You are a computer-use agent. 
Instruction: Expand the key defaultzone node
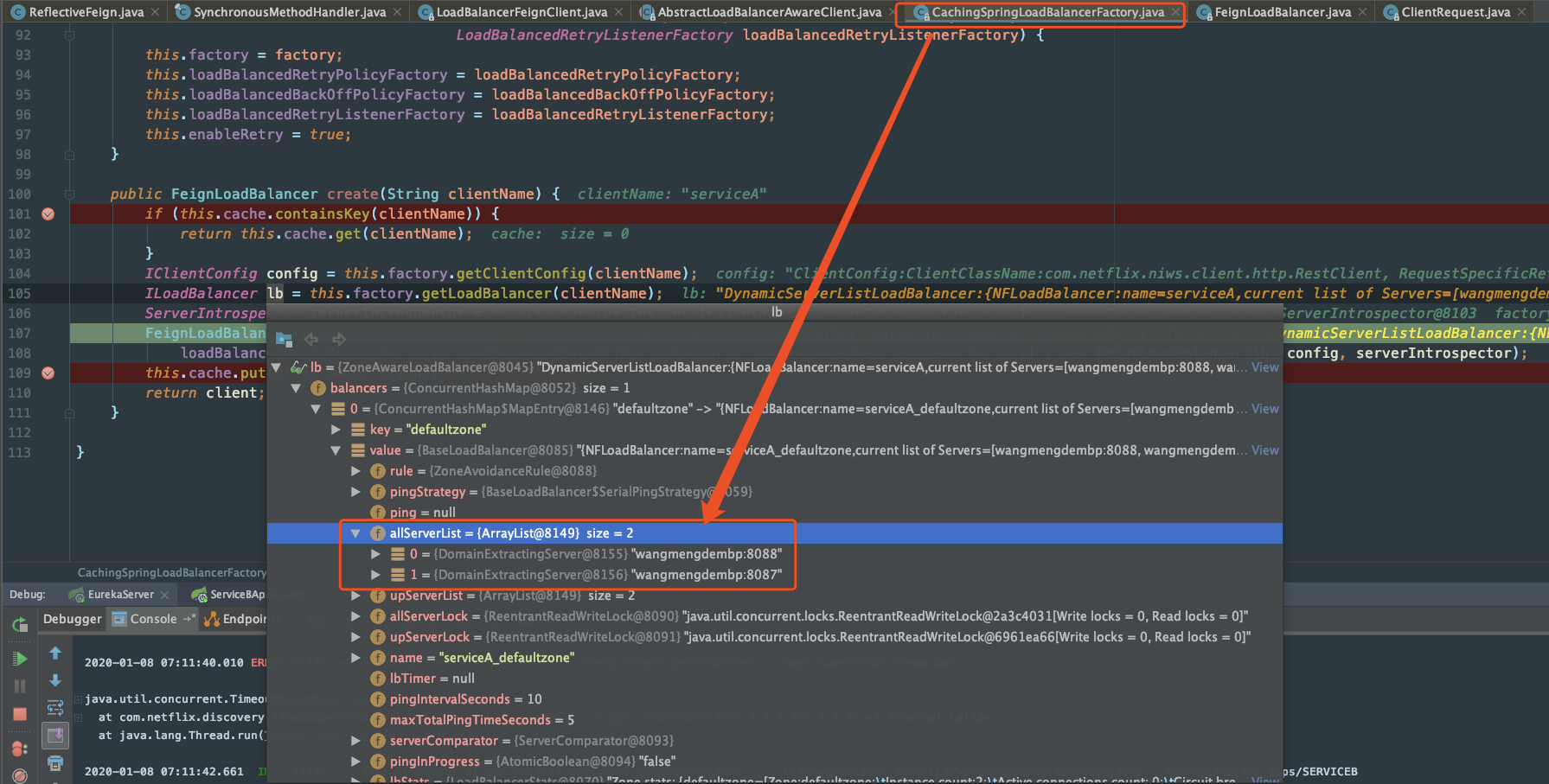point(336,430)
